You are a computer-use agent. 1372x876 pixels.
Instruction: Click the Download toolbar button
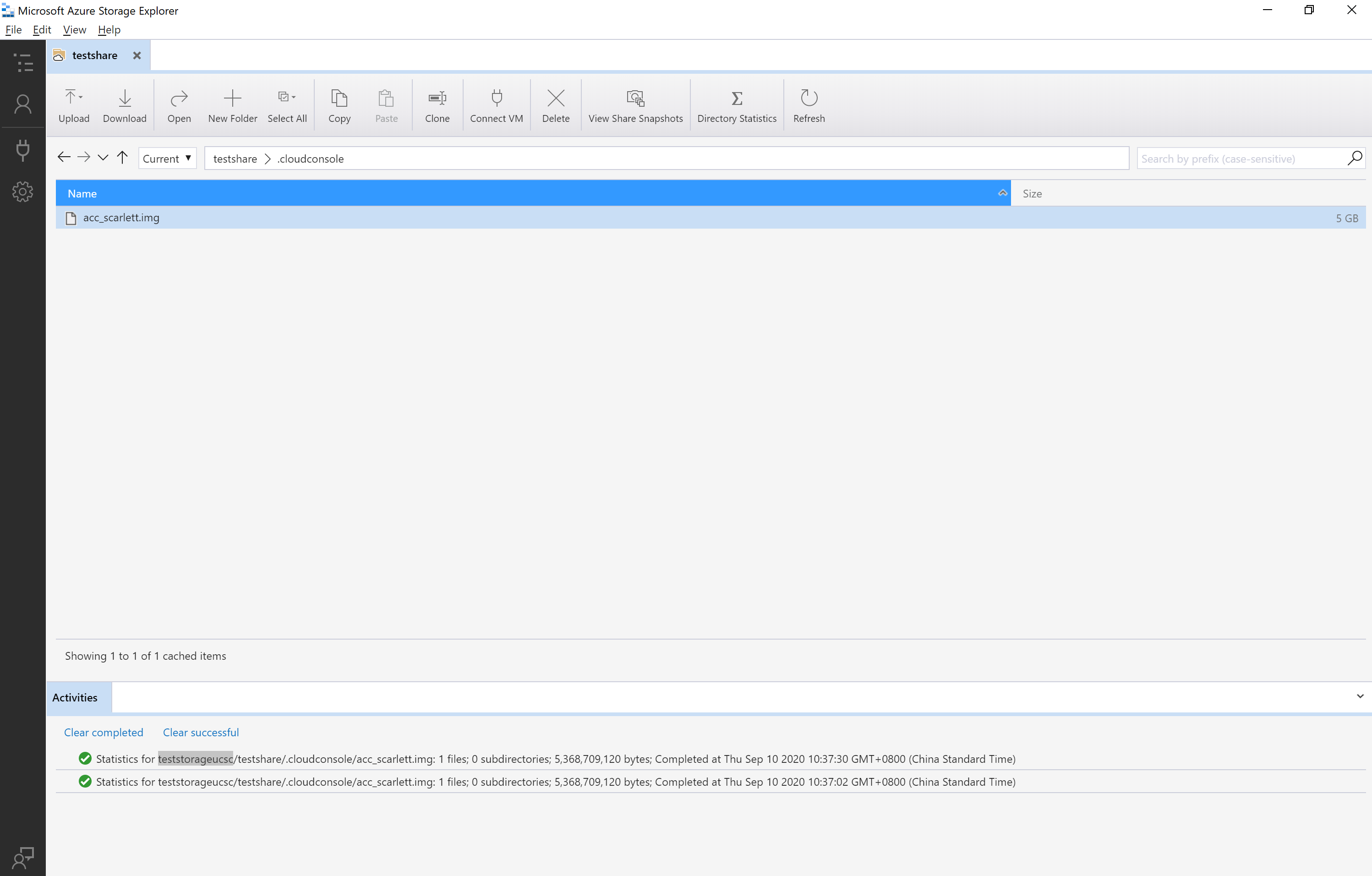[125, 106]
